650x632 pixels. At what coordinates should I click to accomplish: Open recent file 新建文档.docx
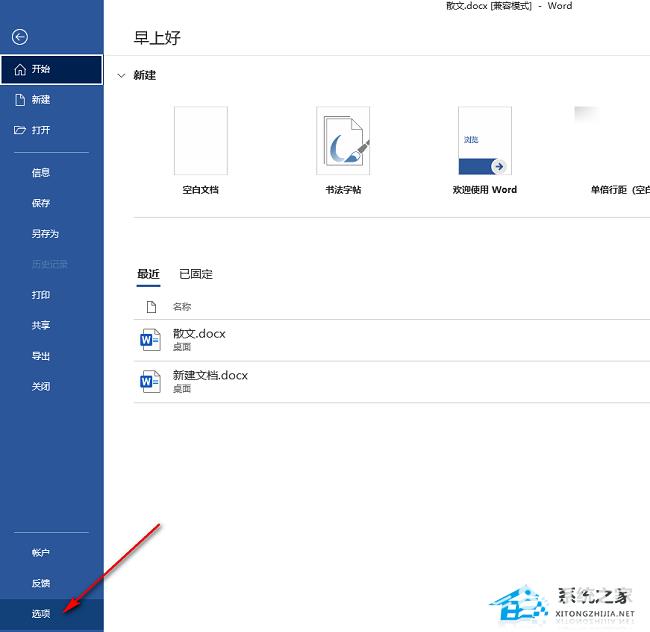click(x=392, y=382)
